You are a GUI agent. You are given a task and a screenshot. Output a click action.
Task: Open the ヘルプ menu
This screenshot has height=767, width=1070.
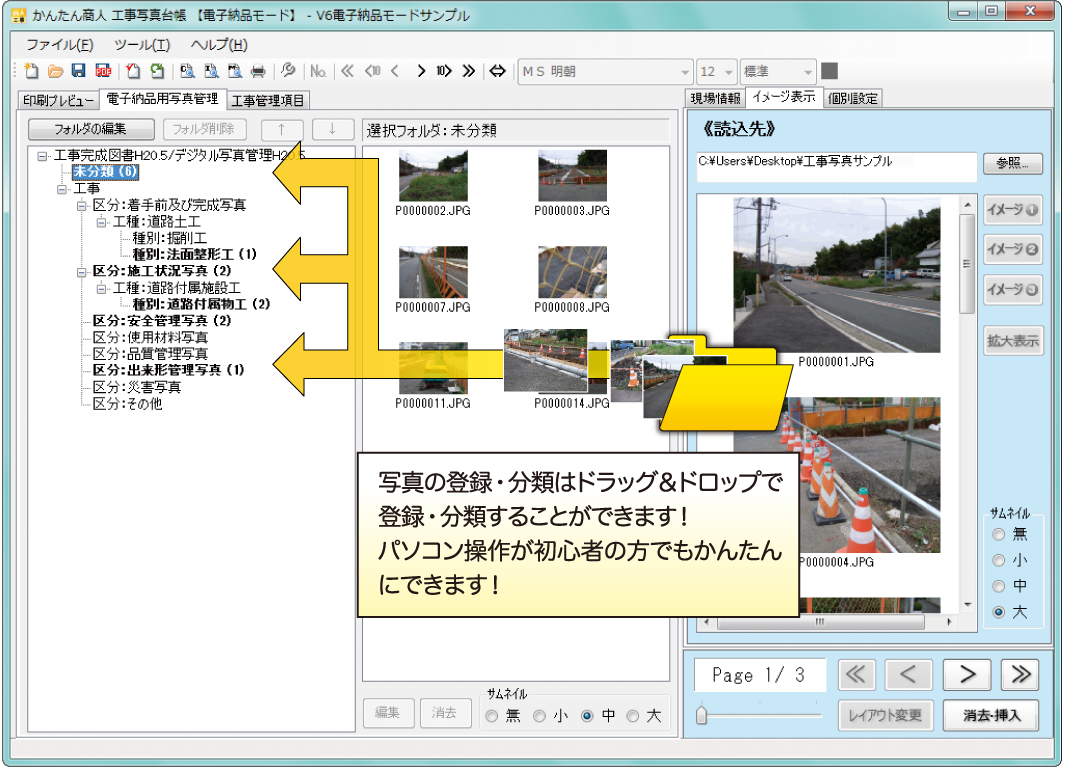pos(219,45)
